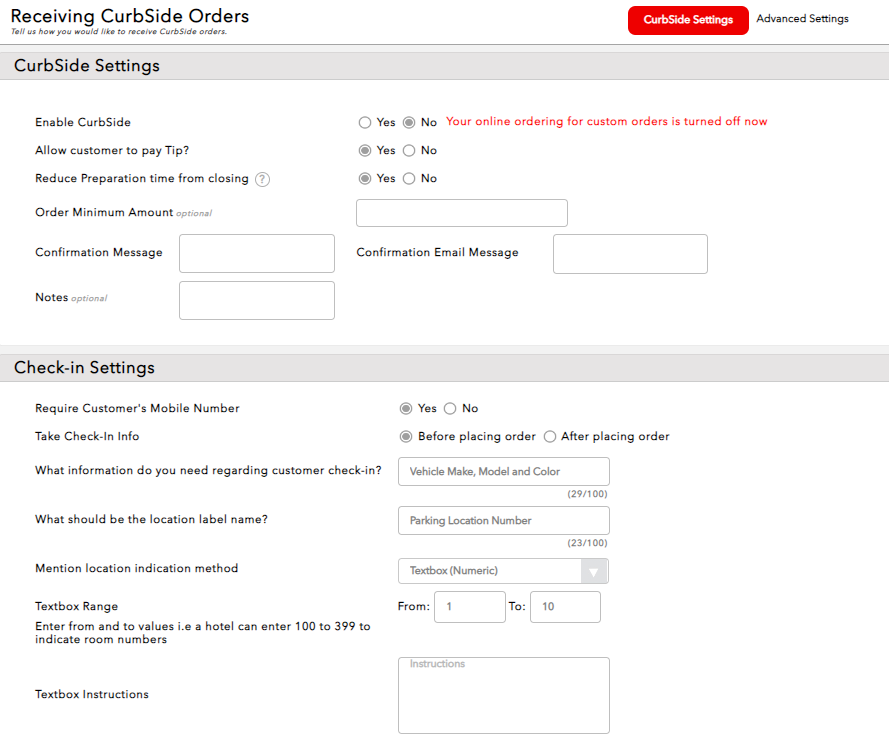The image size is (889, 746).
Task: Click the Textbox (Numeric) dropdown arrow
Action: 594,571
